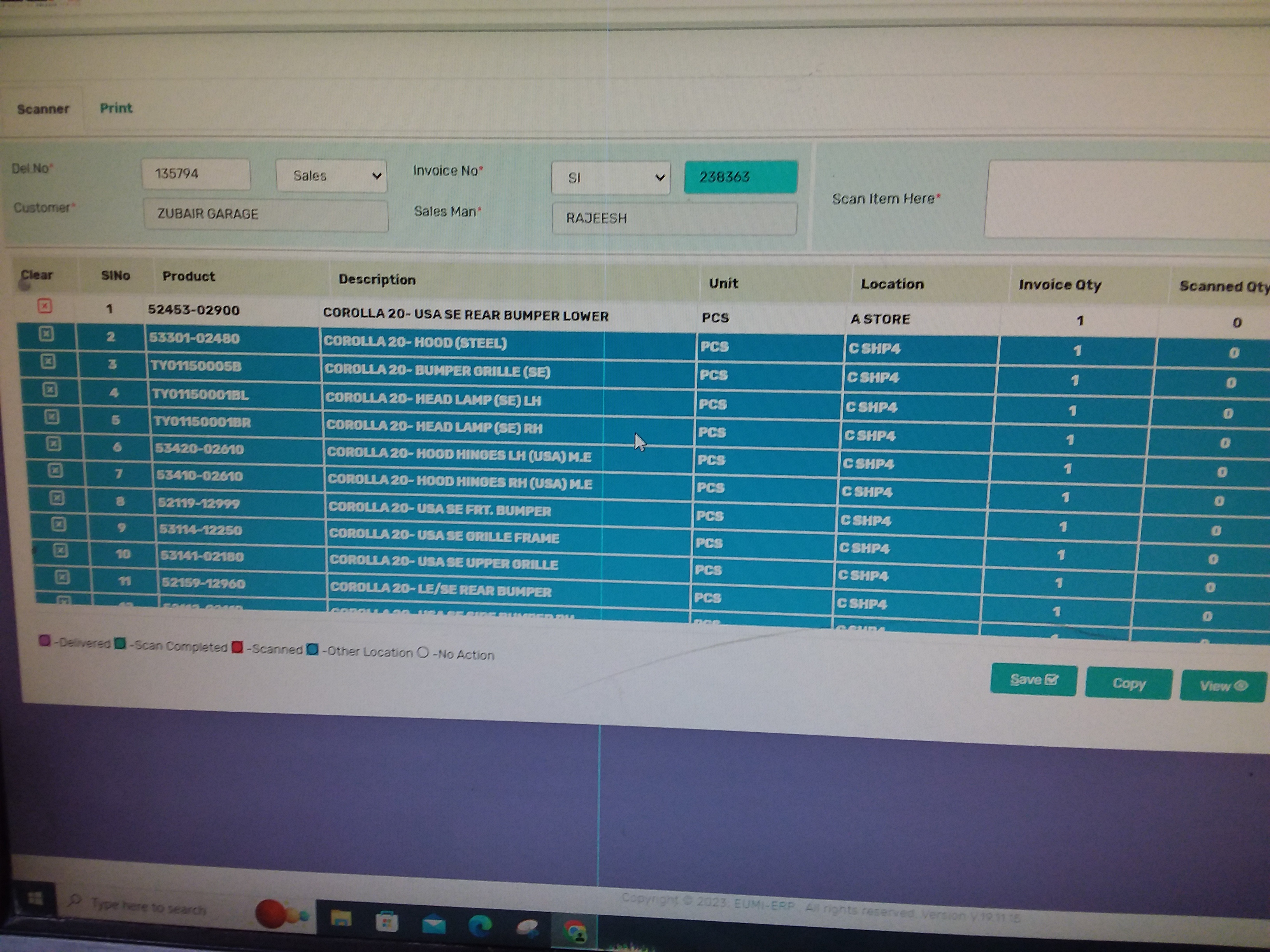Viewport: 1270px width, 952px height.
Task: Select COROLLA 20- USA SE REAR BUMPER LOWER
Action: tap(466, 315)
